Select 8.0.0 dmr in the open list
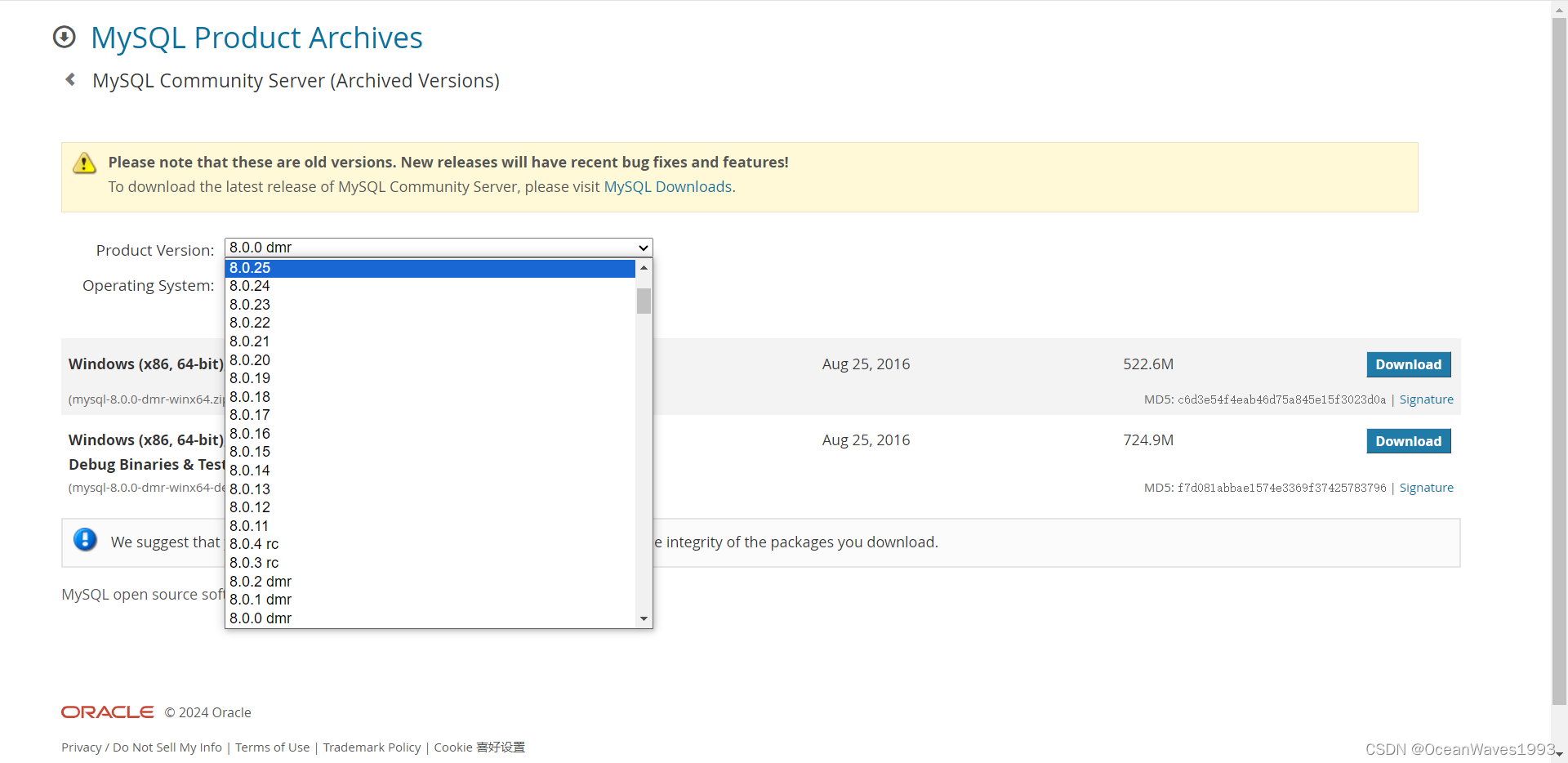The width and height of the screenshot is (1568, 763). pyautogui.click(x=430, y=618)
